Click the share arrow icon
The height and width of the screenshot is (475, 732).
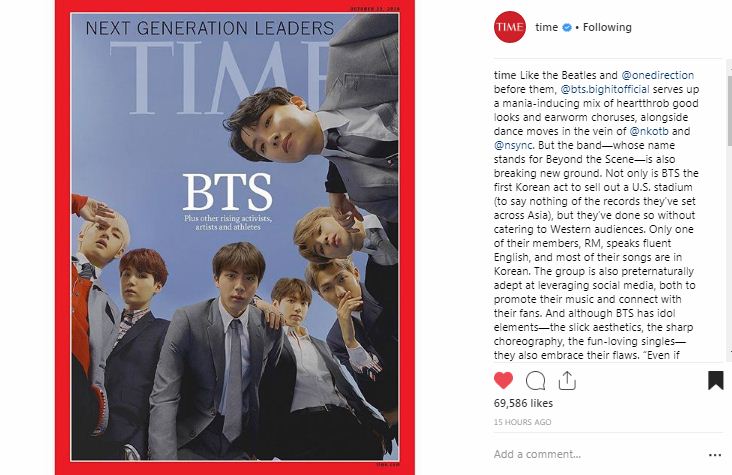567,380
